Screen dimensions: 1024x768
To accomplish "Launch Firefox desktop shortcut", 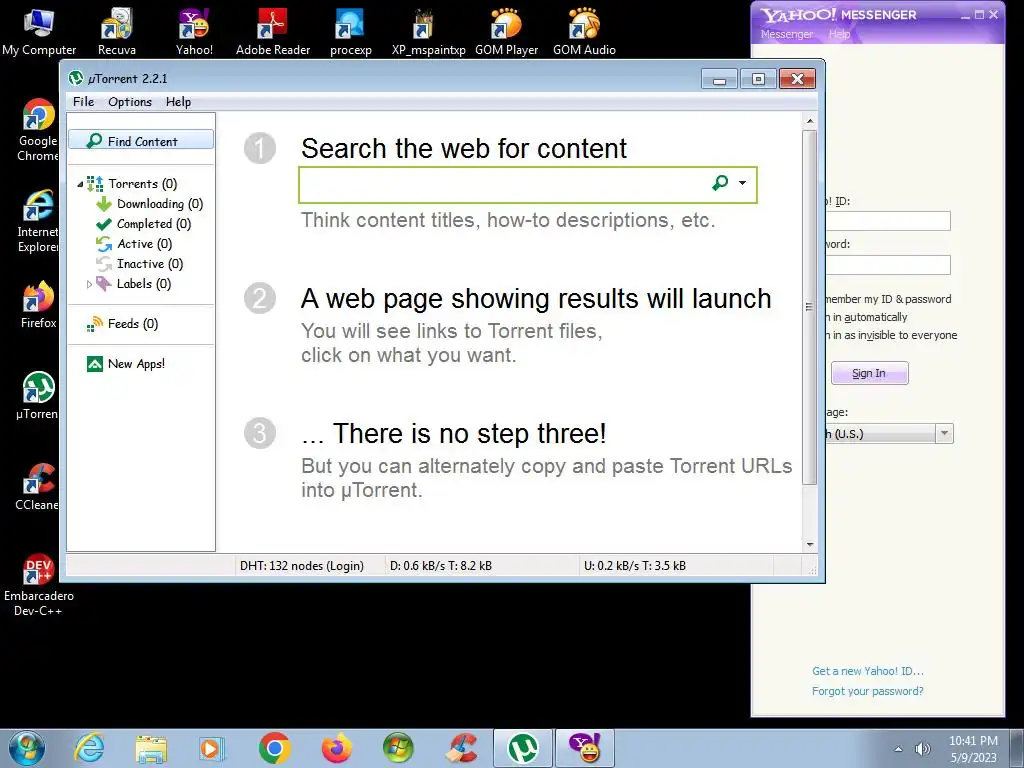I will tap(38, 304).
